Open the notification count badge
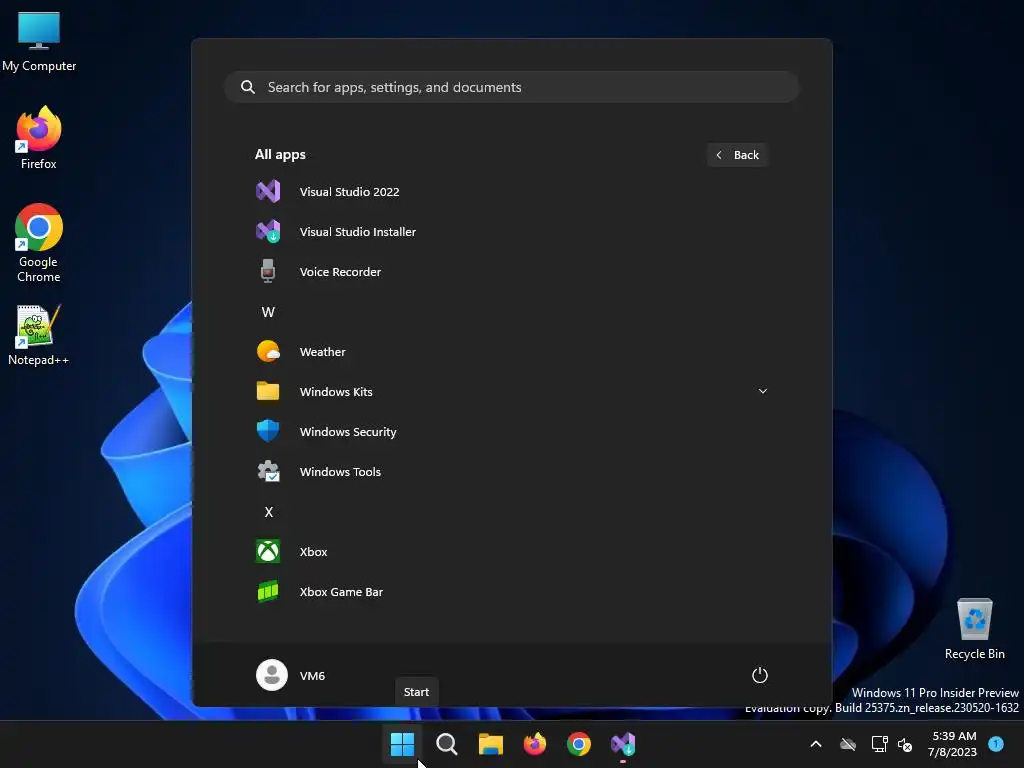The width and height of the screenshot is (1024, 768). click(996, 743)
